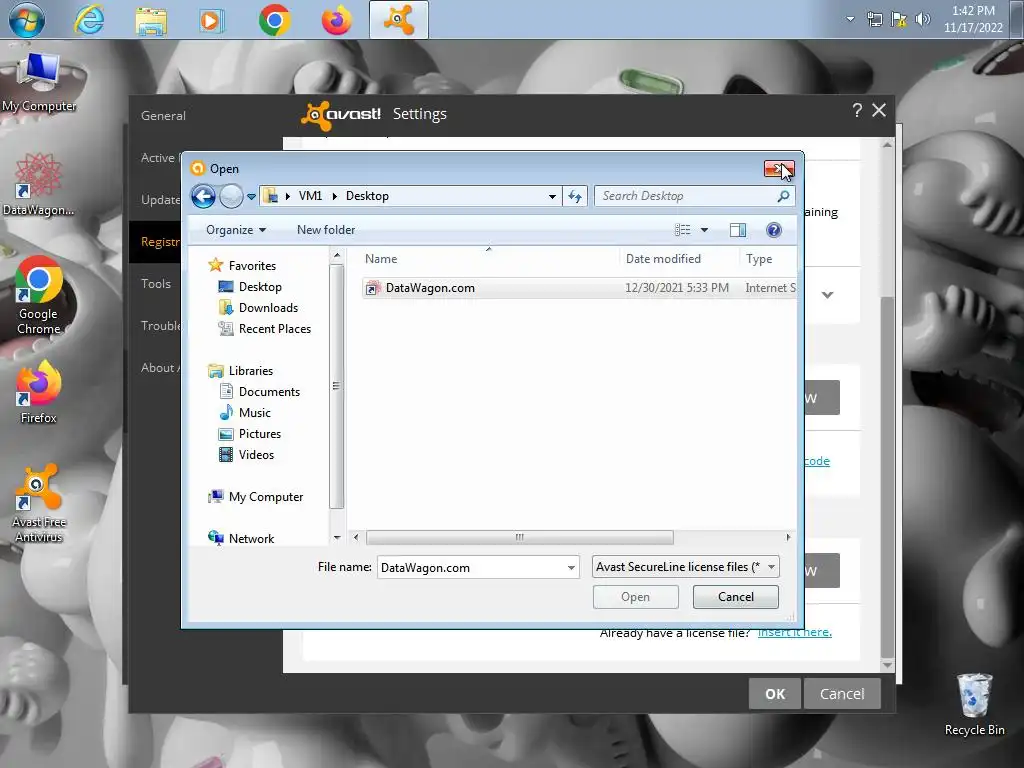Open Windows Media Player taskbar icon

tap(210, 21)
